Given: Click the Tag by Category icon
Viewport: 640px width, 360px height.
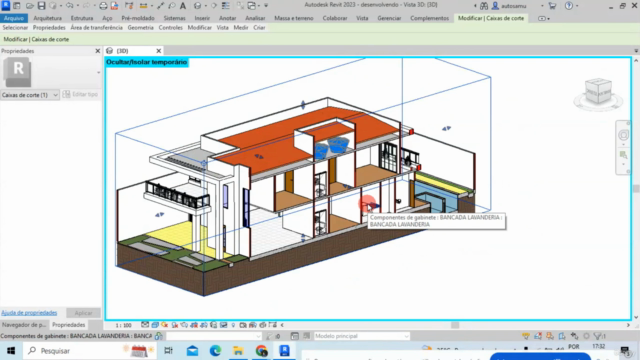Looking at the screenshot, I should click(172, 6).
